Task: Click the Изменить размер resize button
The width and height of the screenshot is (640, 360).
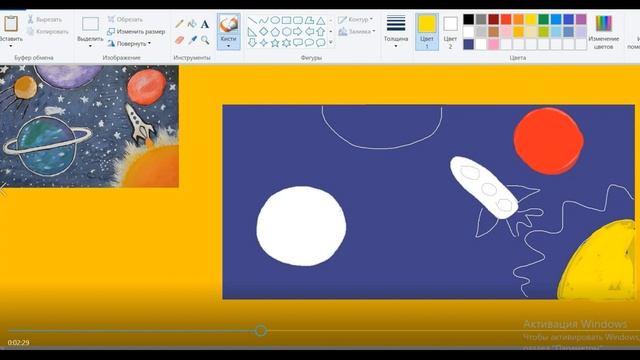Action: pyautogui.click(x=136, y=31)
